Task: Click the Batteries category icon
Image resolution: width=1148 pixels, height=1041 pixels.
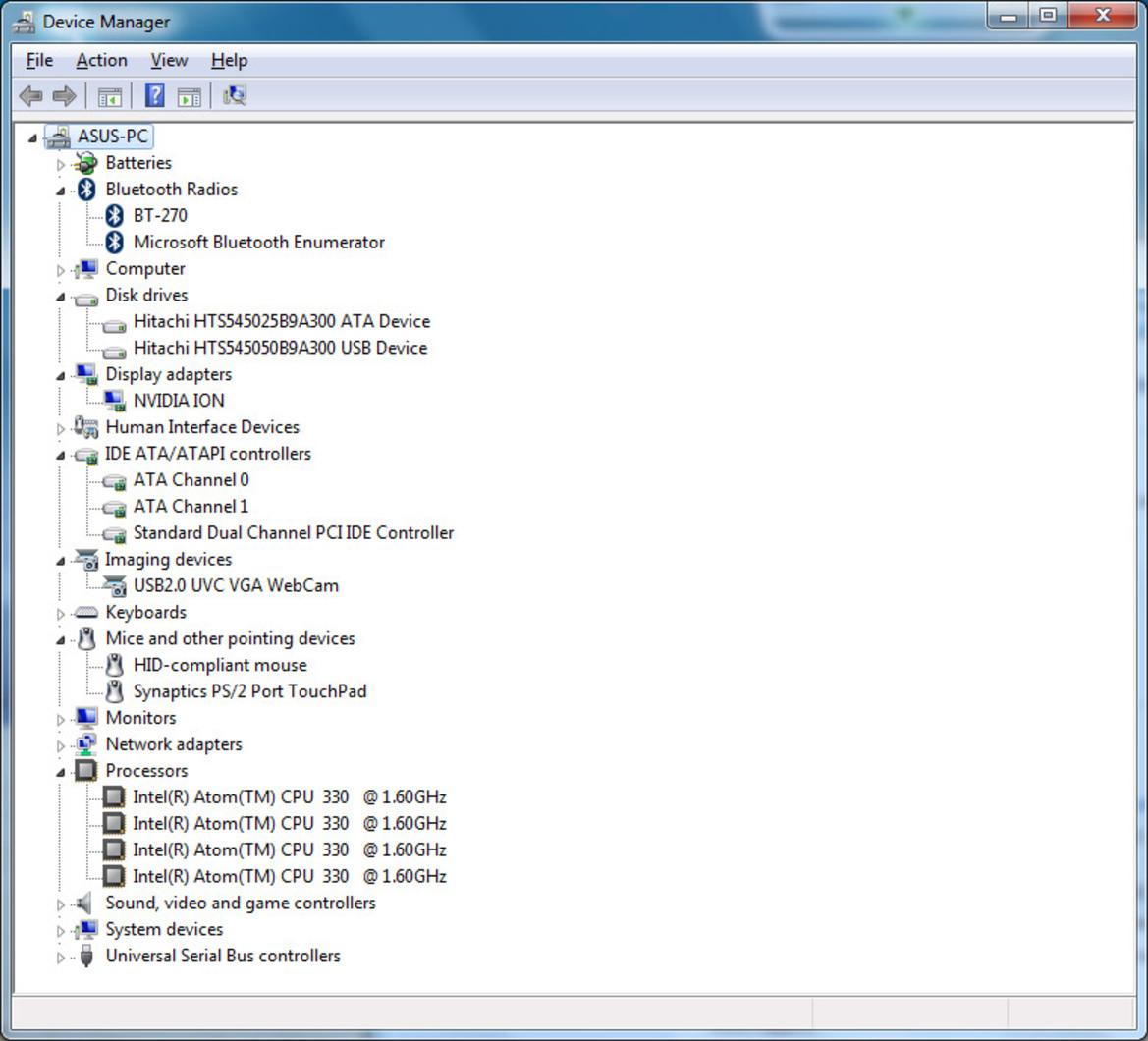Action: (x=86, y=162)
